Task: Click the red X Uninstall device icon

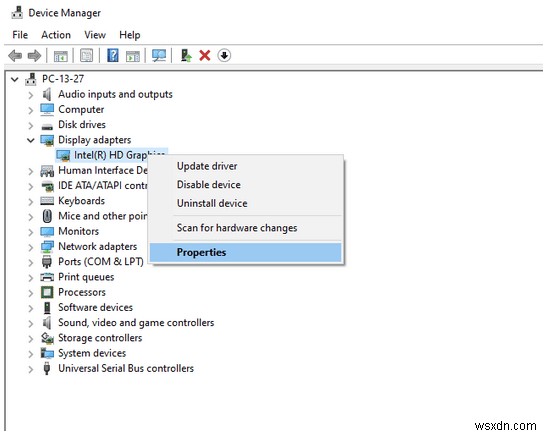Action: point(205,56)
